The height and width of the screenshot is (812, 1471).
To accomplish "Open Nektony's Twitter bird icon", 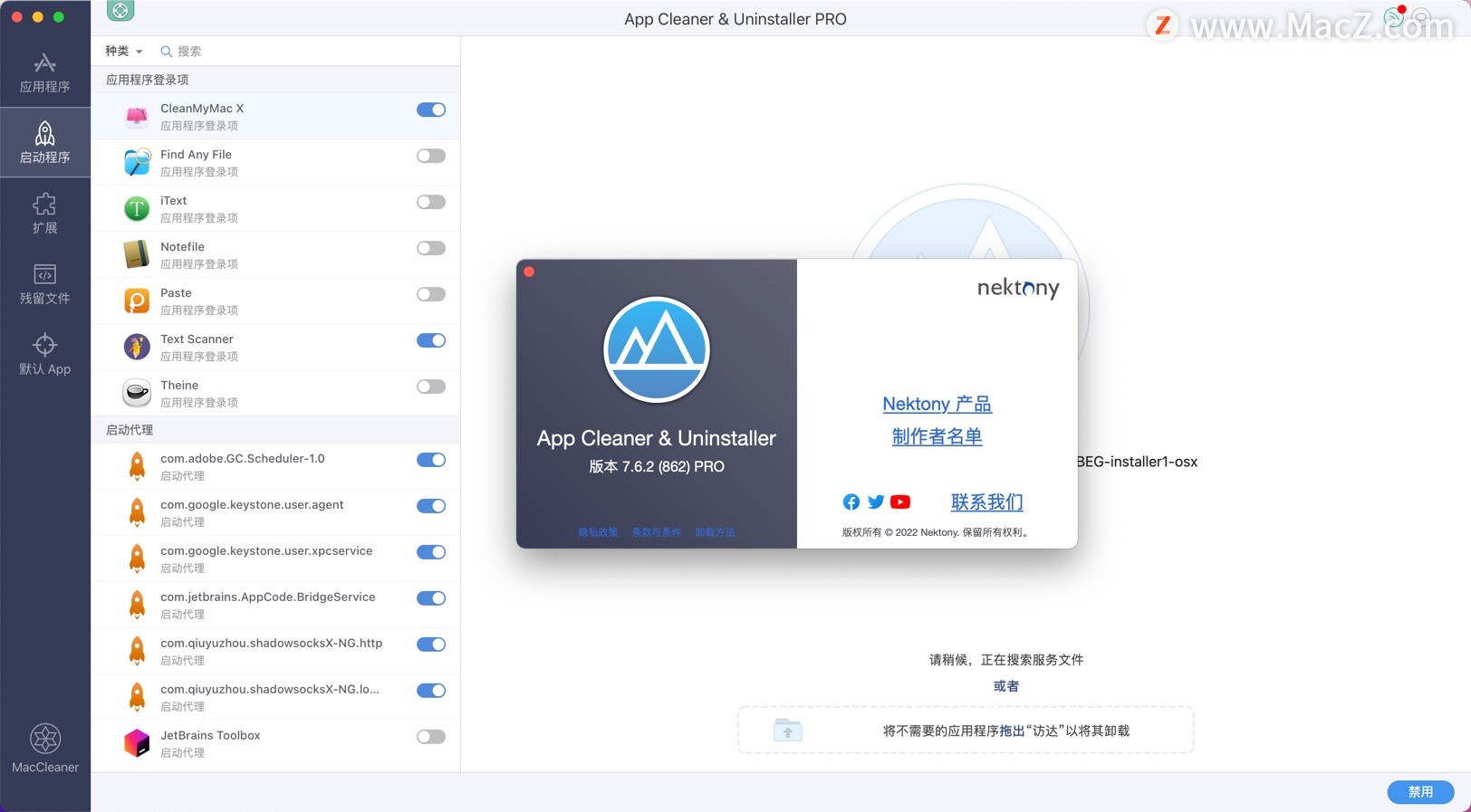I will point(876,502).
